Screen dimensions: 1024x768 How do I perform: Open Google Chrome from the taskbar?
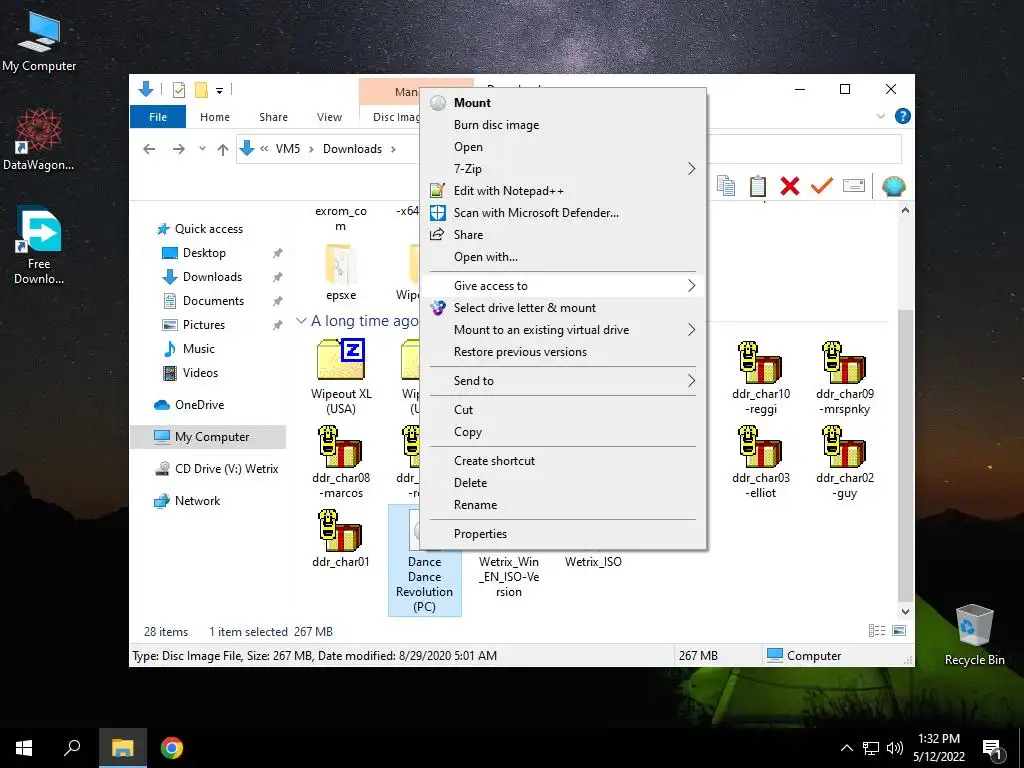(x=172, y=748)
